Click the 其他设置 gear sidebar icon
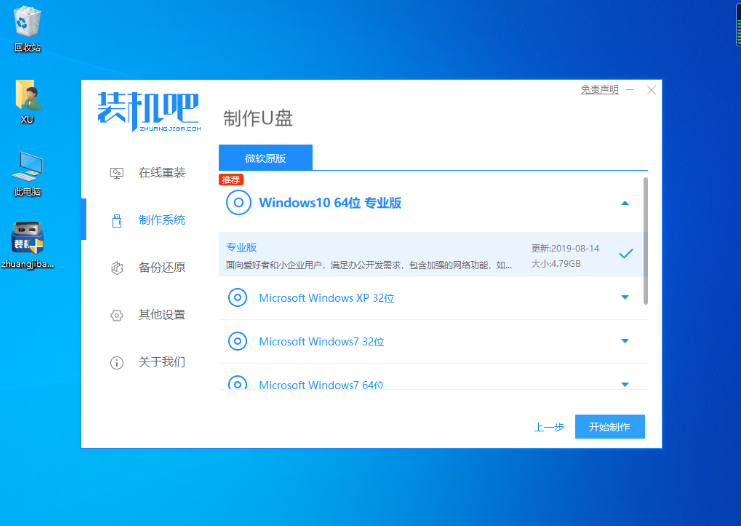The image size is (741, 526). (x=116, y=314)
